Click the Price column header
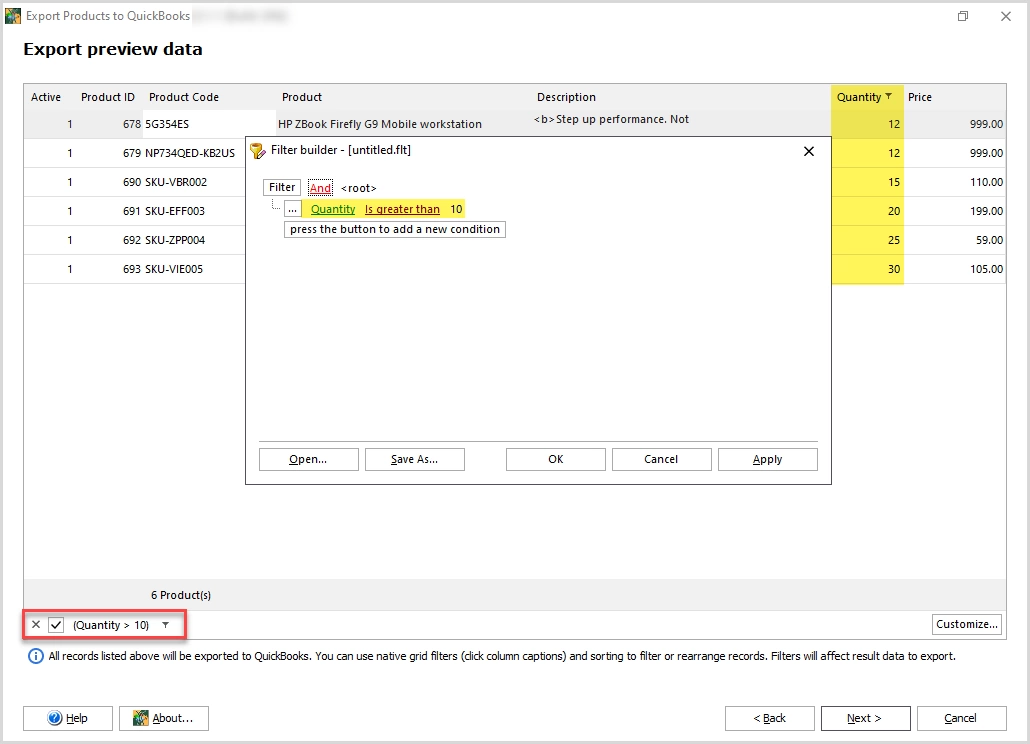 (920, 97)
